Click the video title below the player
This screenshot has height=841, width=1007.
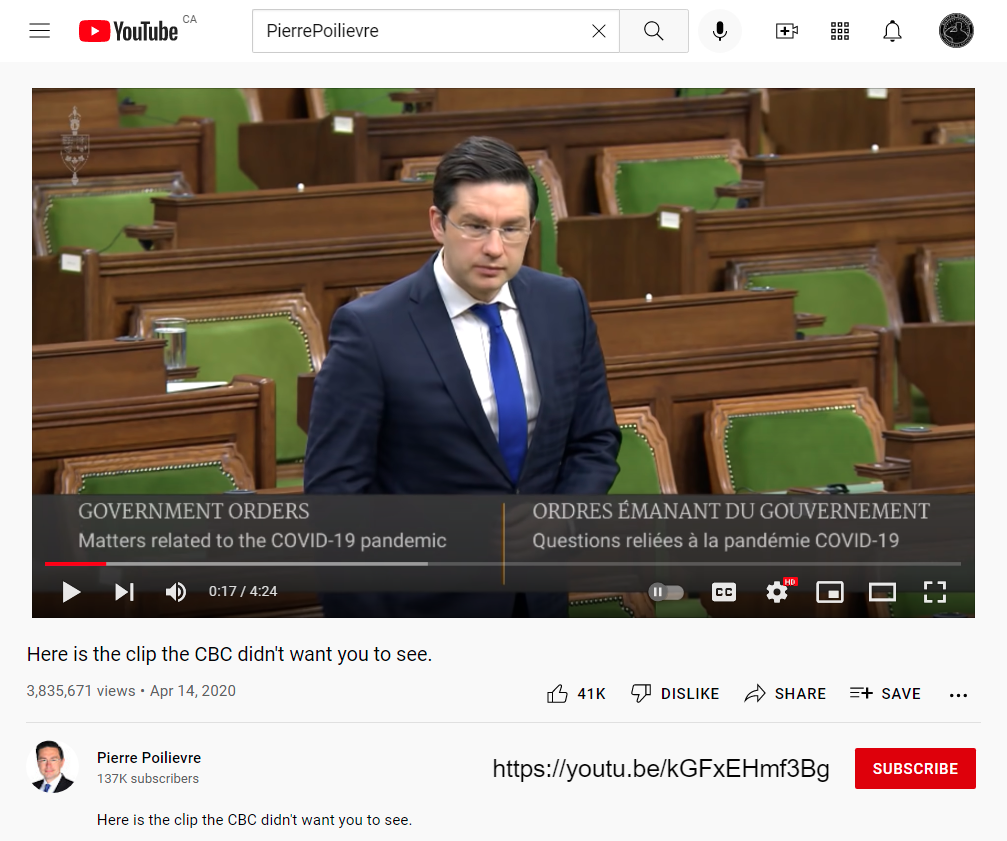pos(229,654)
